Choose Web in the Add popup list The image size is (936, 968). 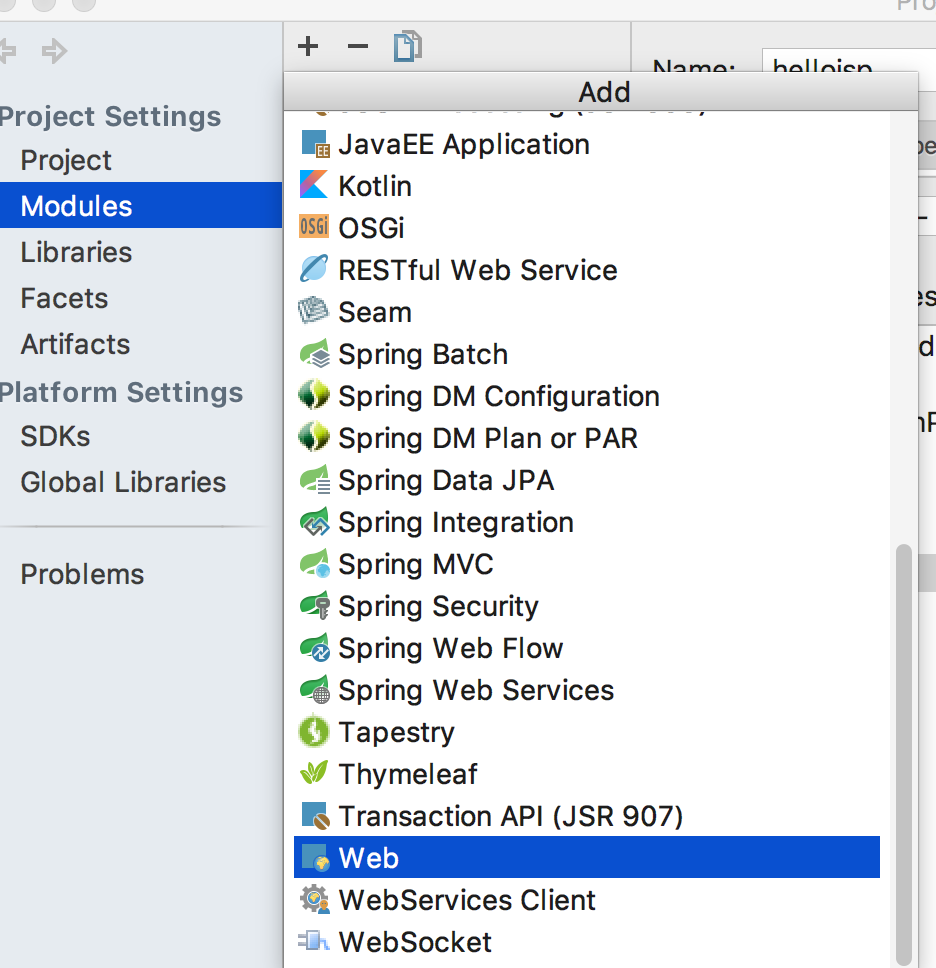[368, 858]
